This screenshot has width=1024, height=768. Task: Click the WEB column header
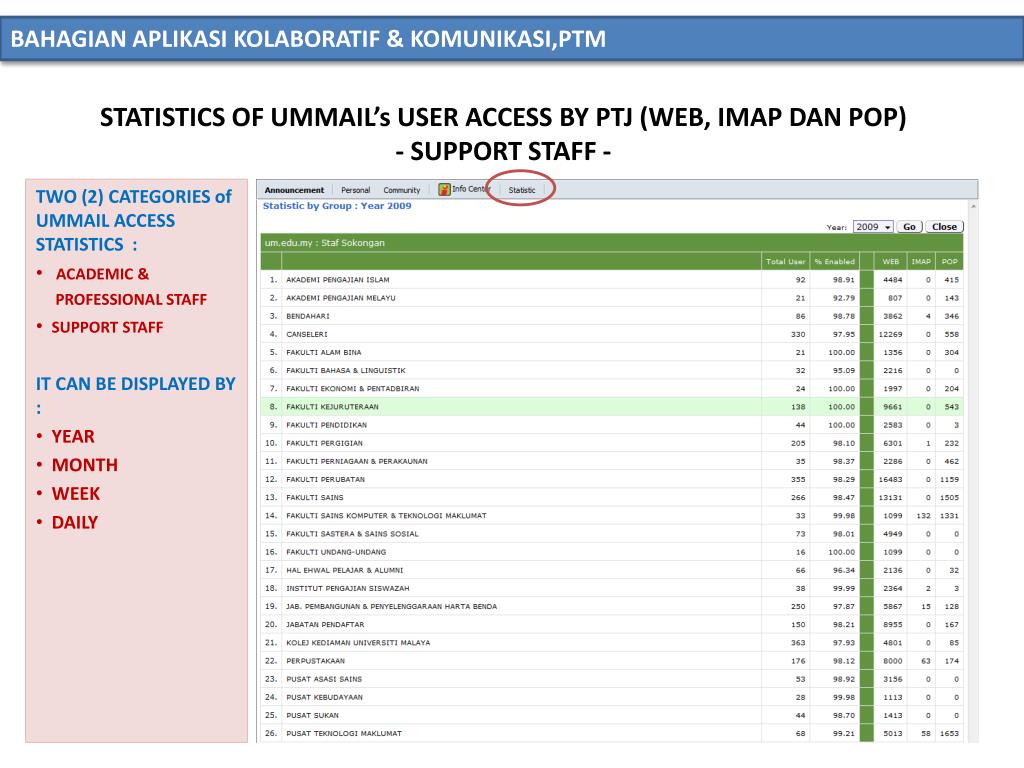[x=891, y=261]
